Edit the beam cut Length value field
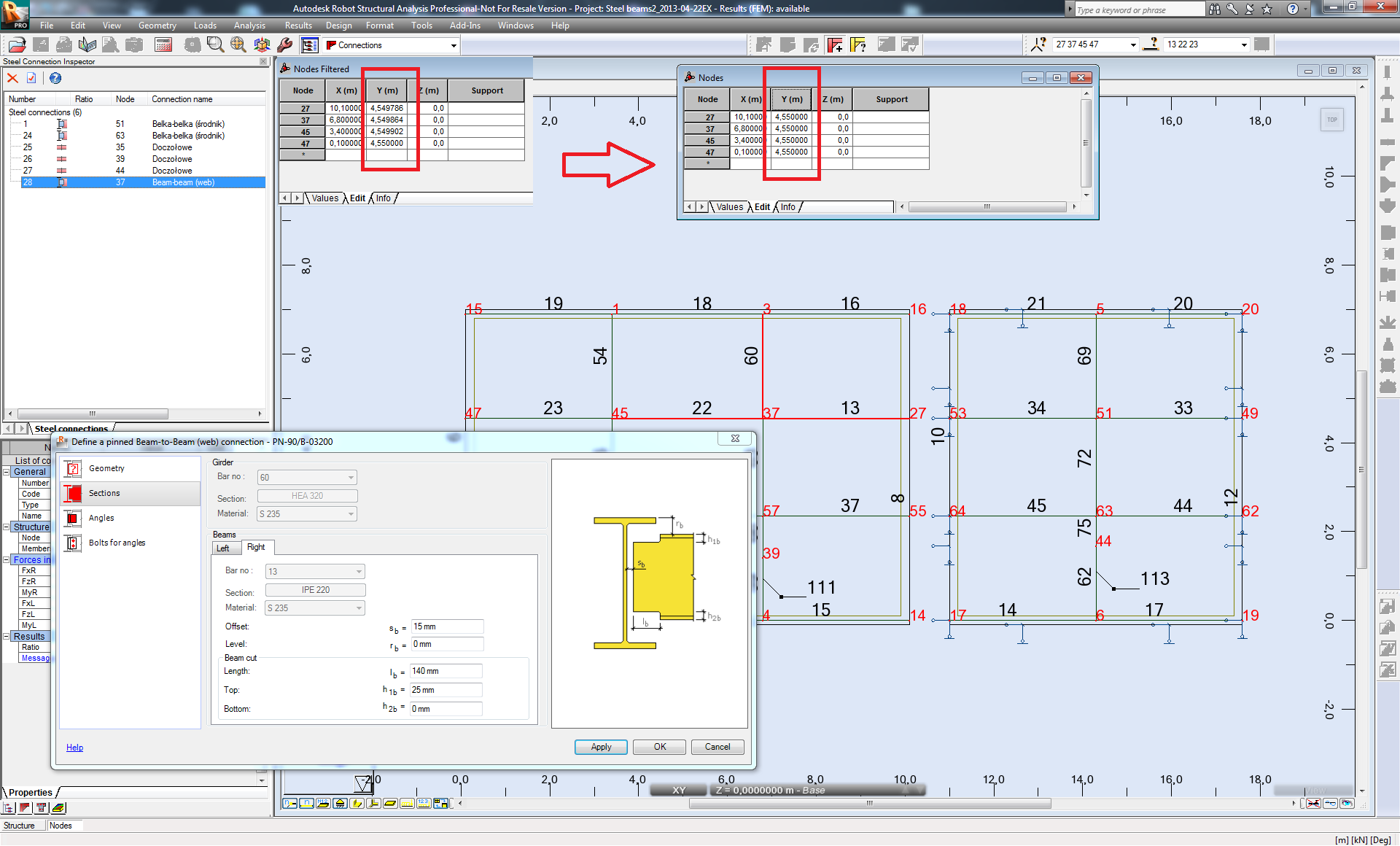This screenshot has height=846, width=1400. [x=446, y=670]
